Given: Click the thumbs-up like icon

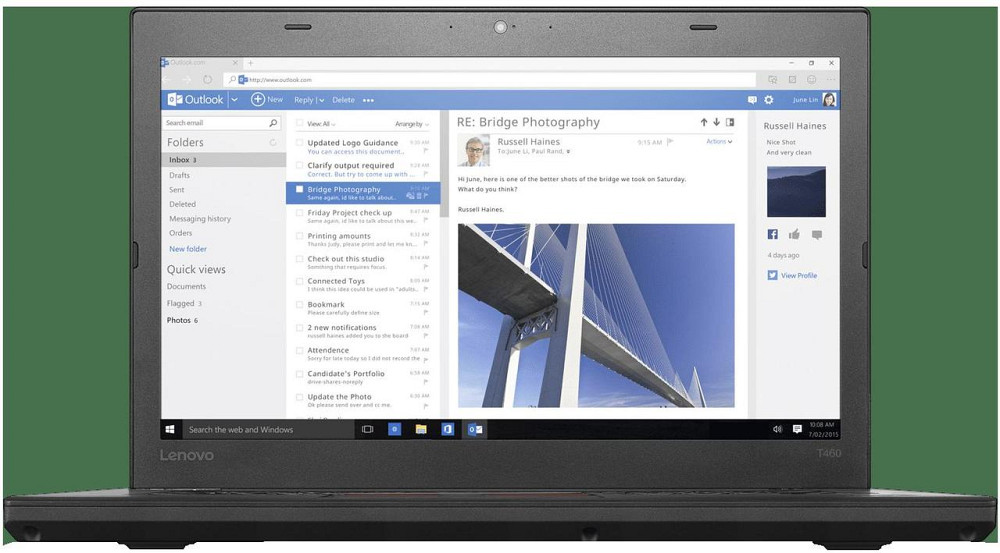Looking at the screenshot, I should [794, 234].
